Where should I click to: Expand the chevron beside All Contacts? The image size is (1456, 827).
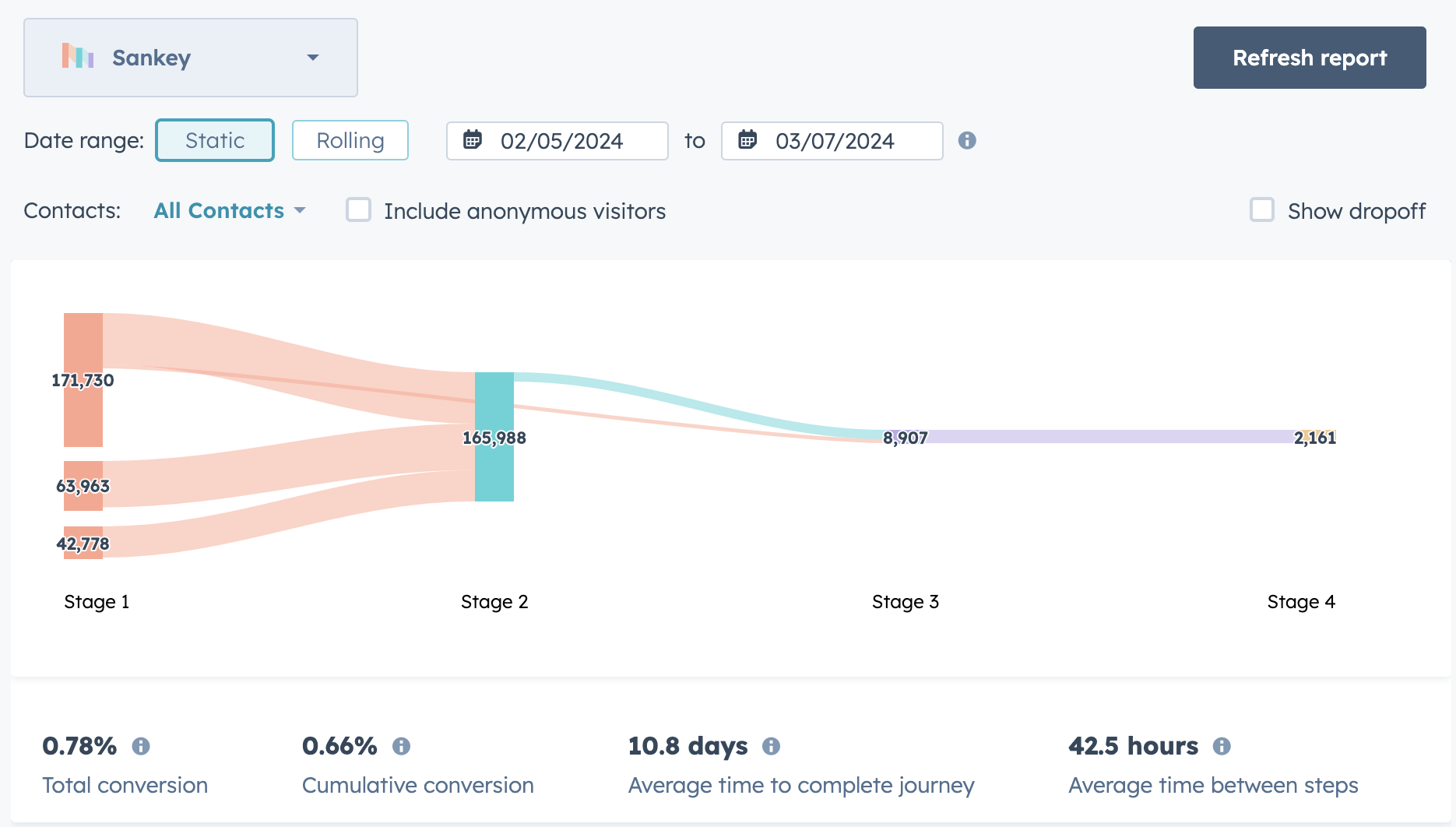click(x=301, y=210)
